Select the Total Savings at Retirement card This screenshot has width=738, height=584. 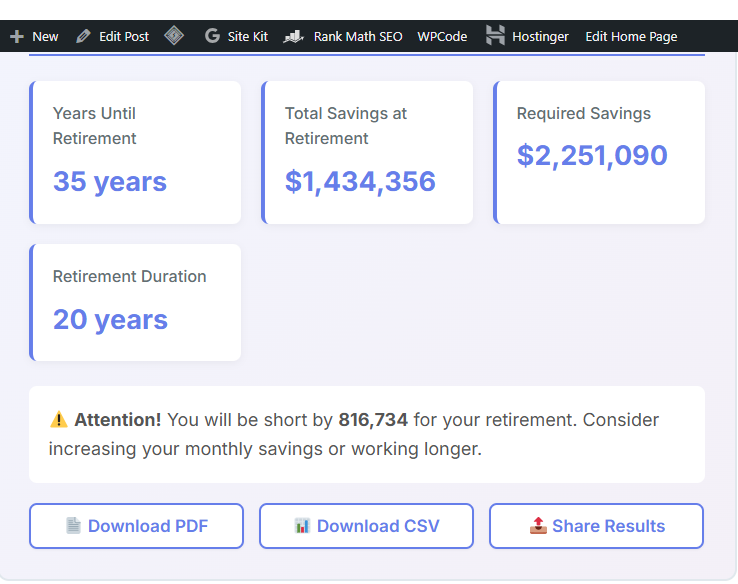tap(368, 152)
